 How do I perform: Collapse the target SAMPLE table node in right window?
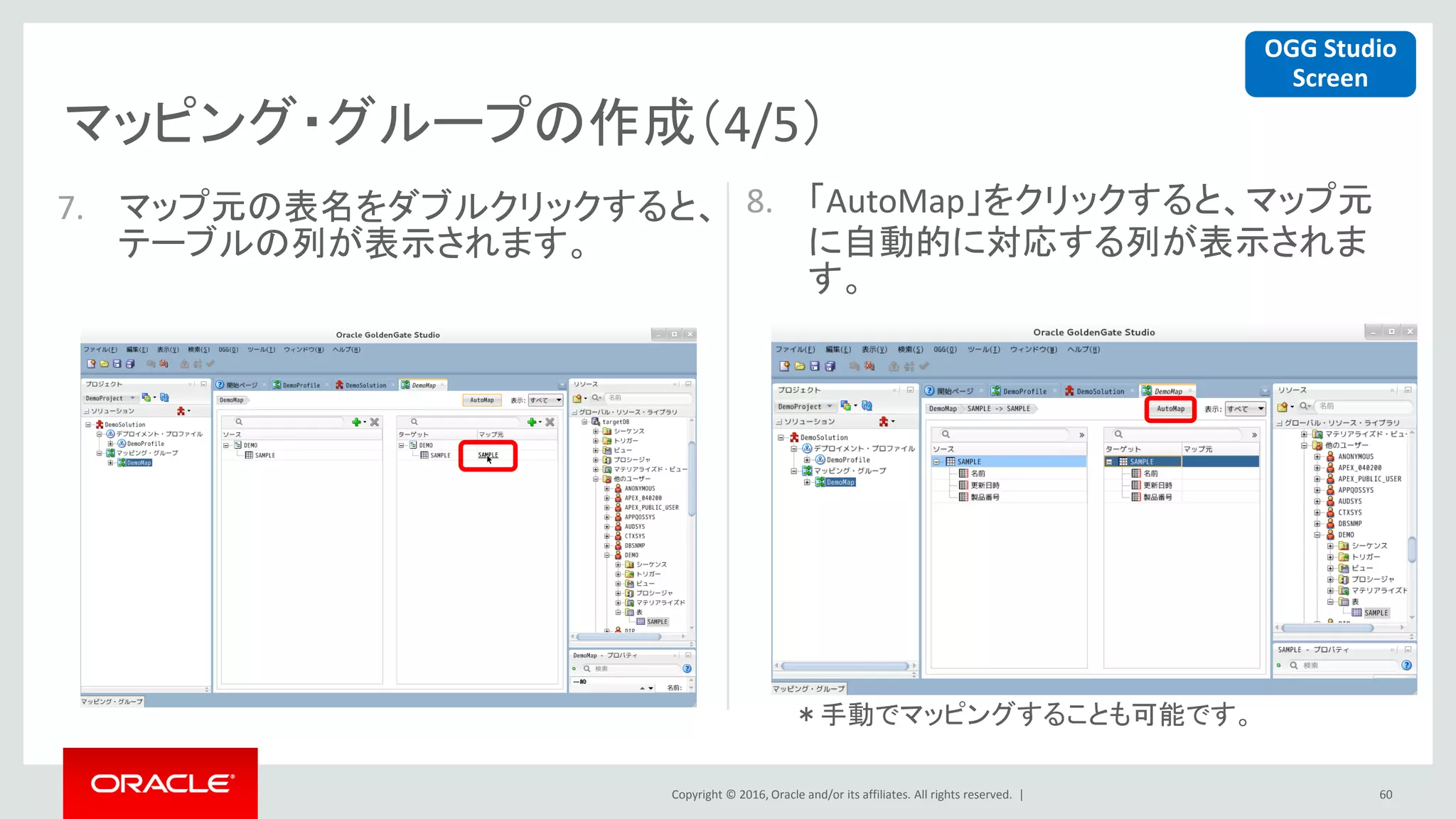point(1109,462)
